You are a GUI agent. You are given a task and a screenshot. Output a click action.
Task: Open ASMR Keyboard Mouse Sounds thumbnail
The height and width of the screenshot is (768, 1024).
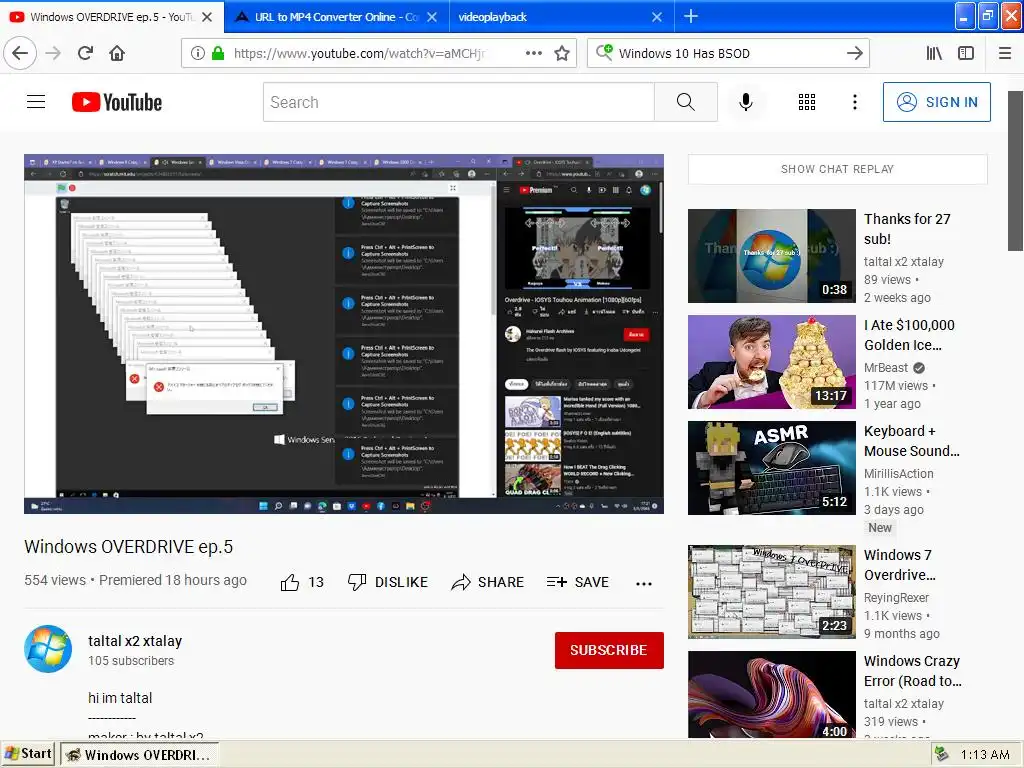click(x=771, y=468)
